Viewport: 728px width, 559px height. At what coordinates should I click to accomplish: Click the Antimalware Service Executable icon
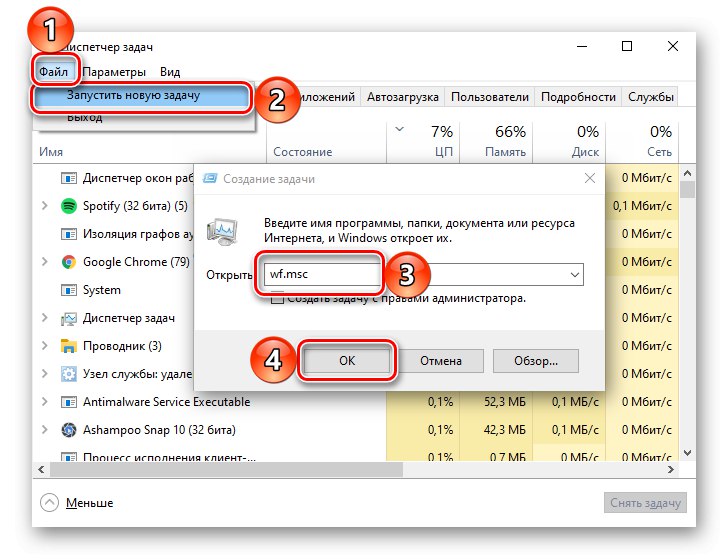tap(69, 402)
